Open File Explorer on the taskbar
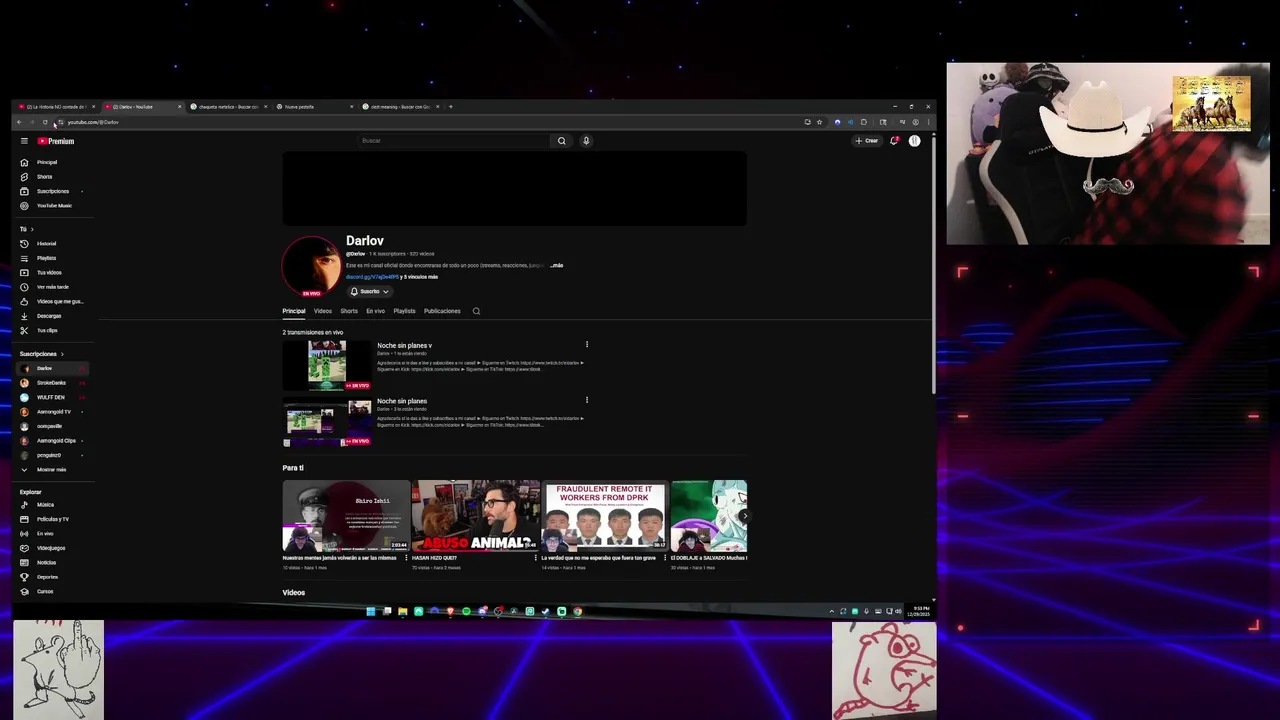1280x720 pixels. pyautogui.click(x=402, y=611)
